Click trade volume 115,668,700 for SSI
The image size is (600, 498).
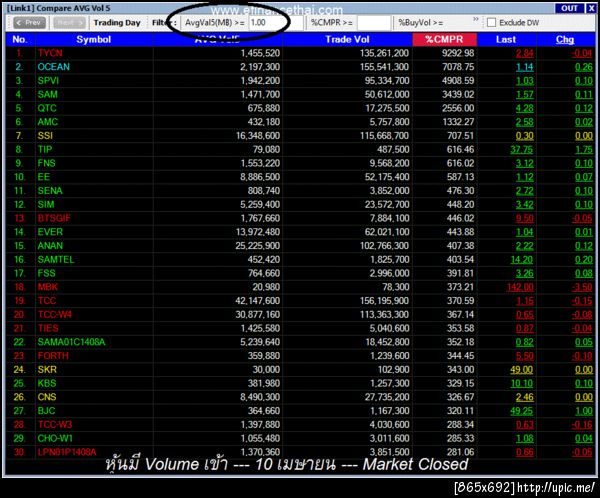coord(385,136)
